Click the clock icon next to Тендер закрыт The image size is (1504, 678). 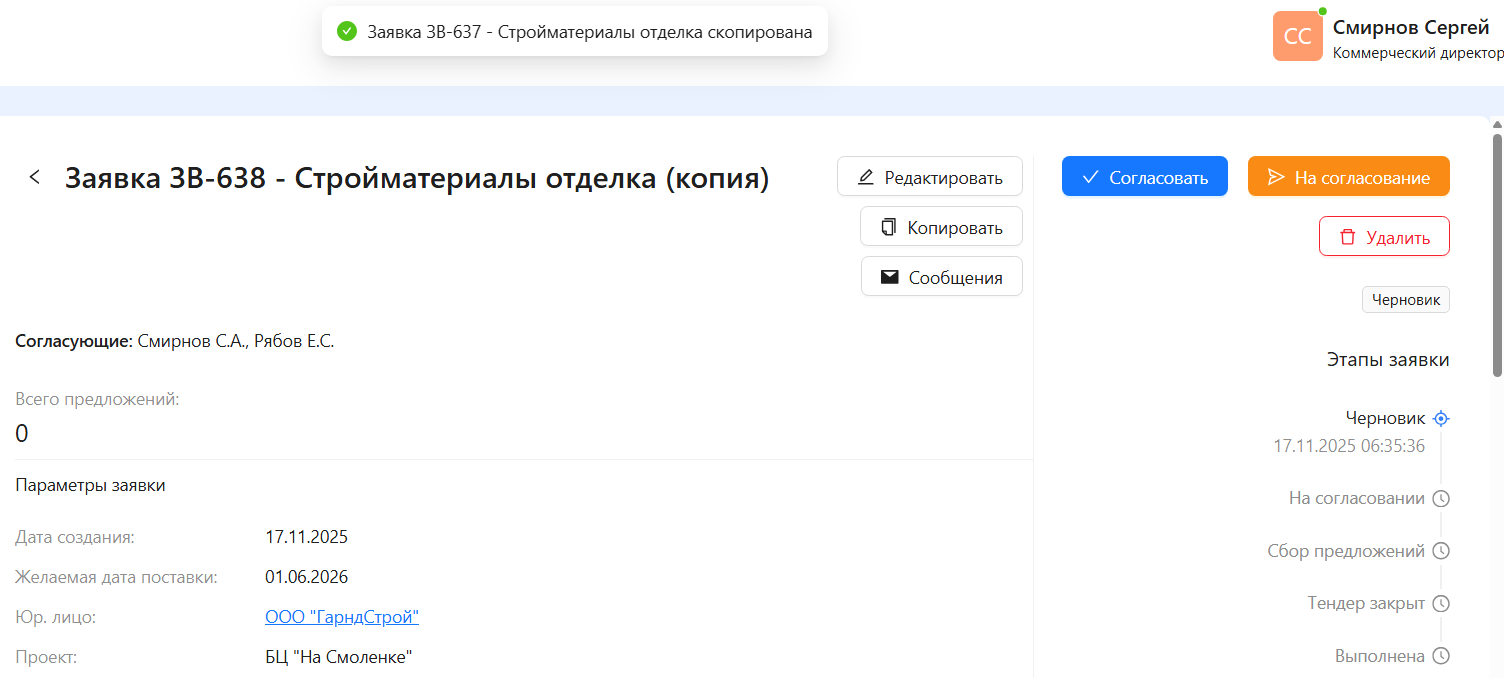pyautogui.click(x=1441, y=603)
